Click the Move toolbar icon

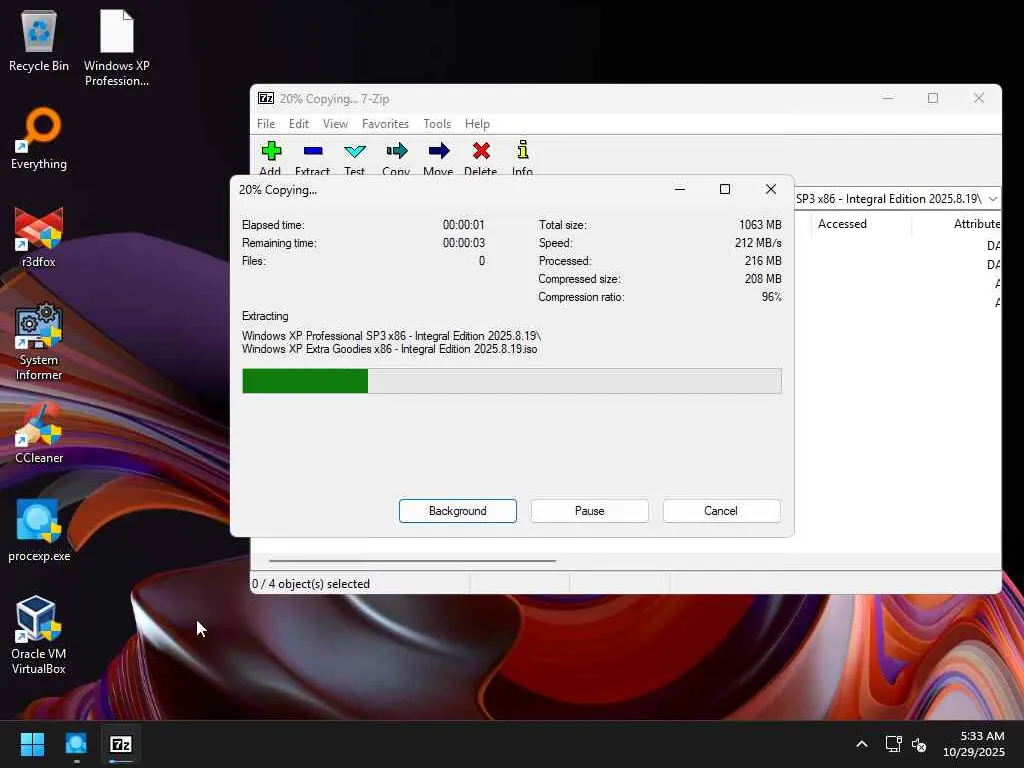[438, 152]
